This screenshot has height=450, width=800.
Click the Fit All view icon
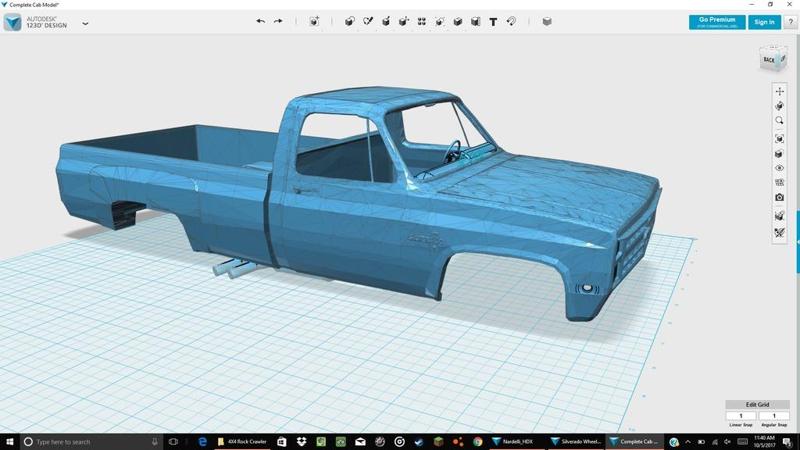click(x=780, y=138)
